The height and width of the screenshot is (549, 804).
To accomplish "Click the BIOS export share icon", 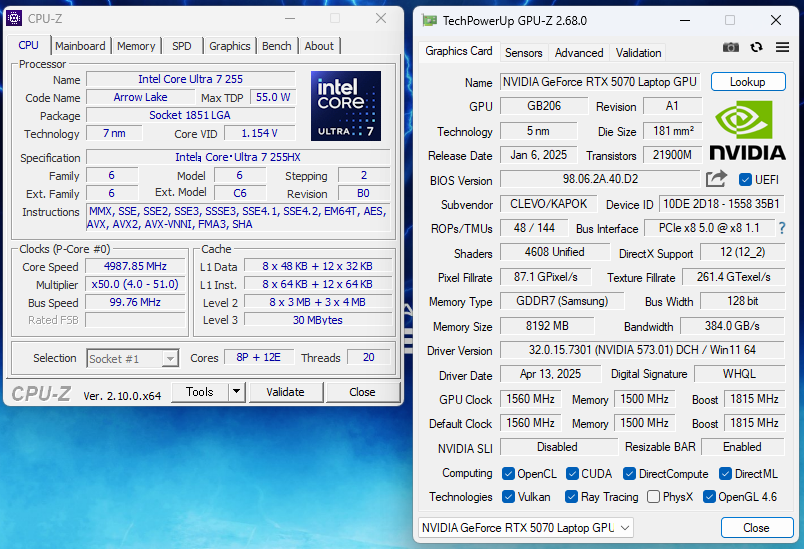I will 716,179.
